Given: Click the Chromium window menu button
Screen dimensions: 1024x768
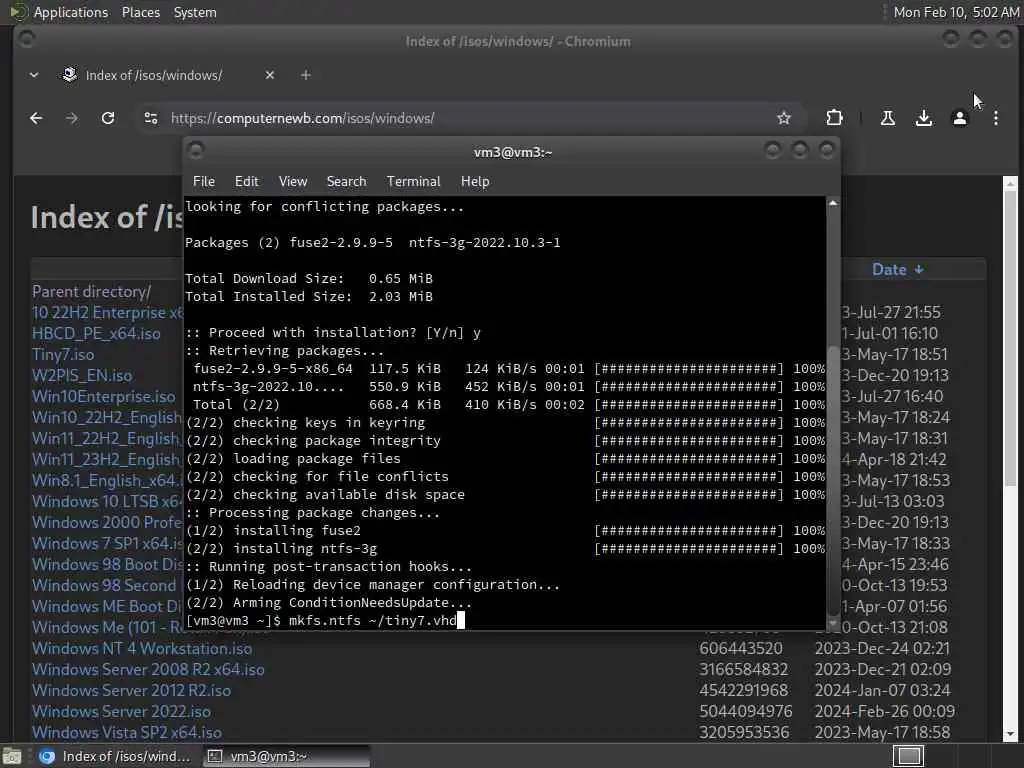Looking at the screenshot, I should pyautogui.click(x=26, y=40).
